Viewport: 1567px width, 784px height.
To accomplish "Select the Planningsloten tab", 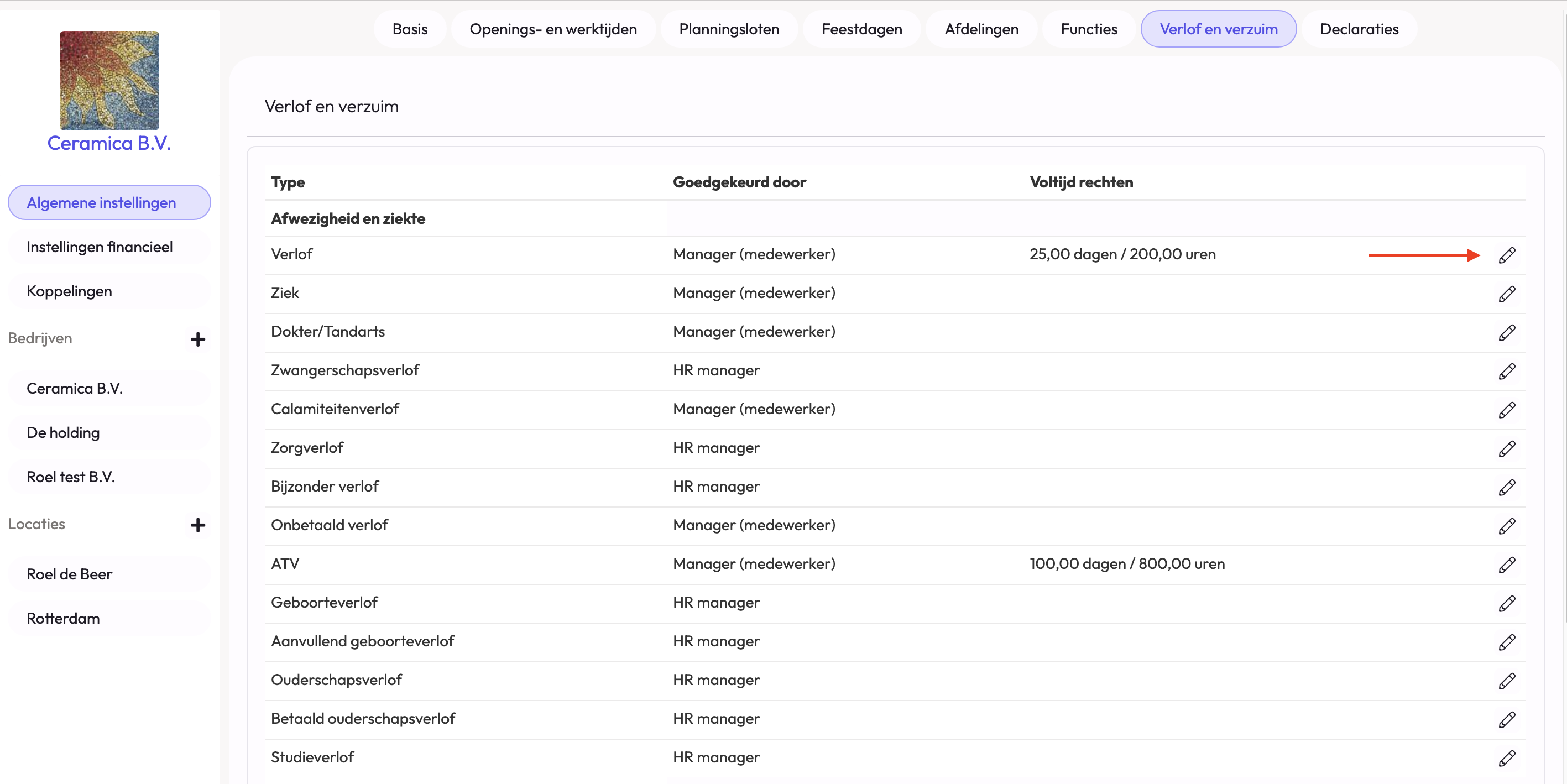I will [729, 29].
